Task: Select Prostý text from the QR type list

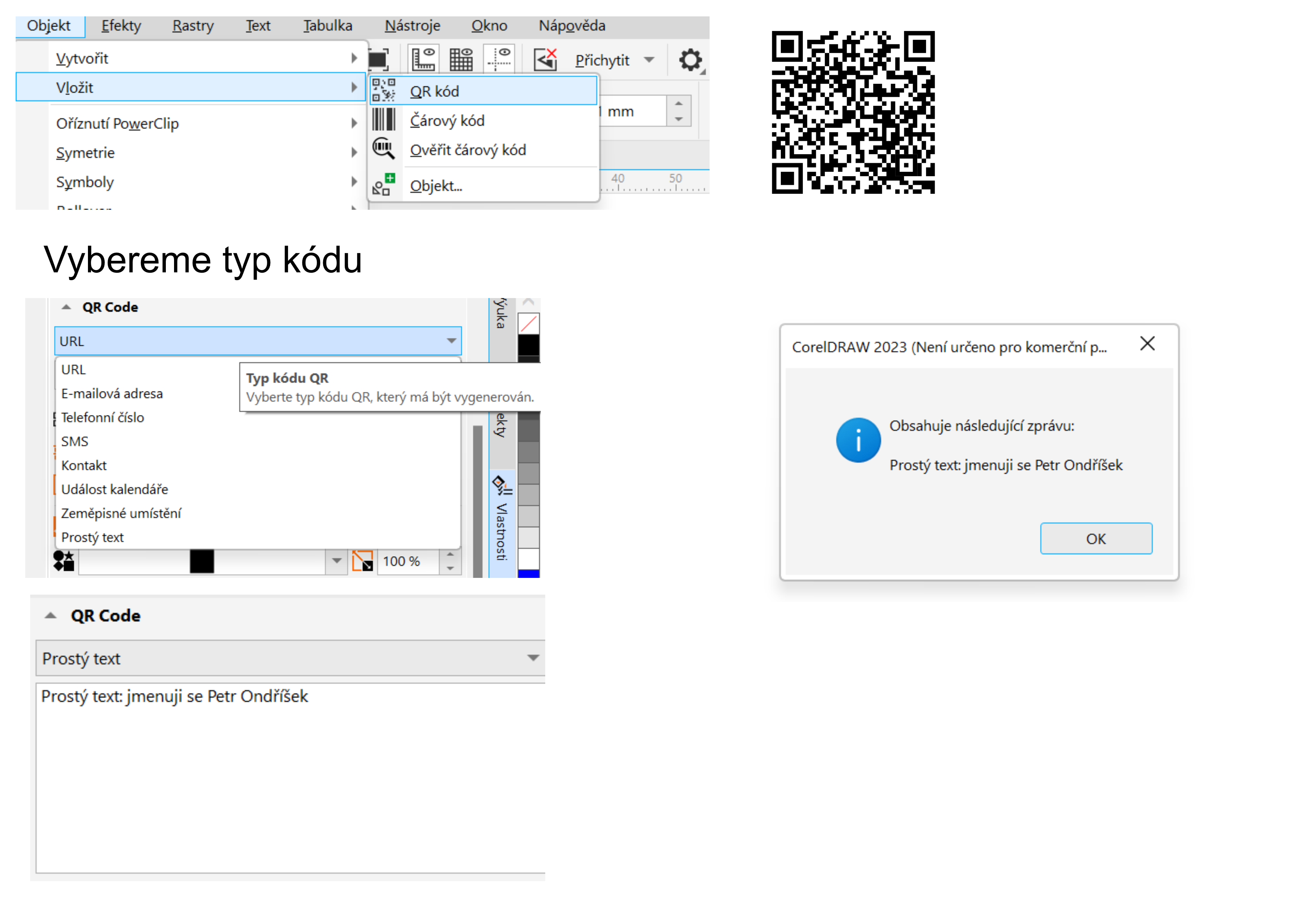Action: pyautogui.click(x=92, y=537)
